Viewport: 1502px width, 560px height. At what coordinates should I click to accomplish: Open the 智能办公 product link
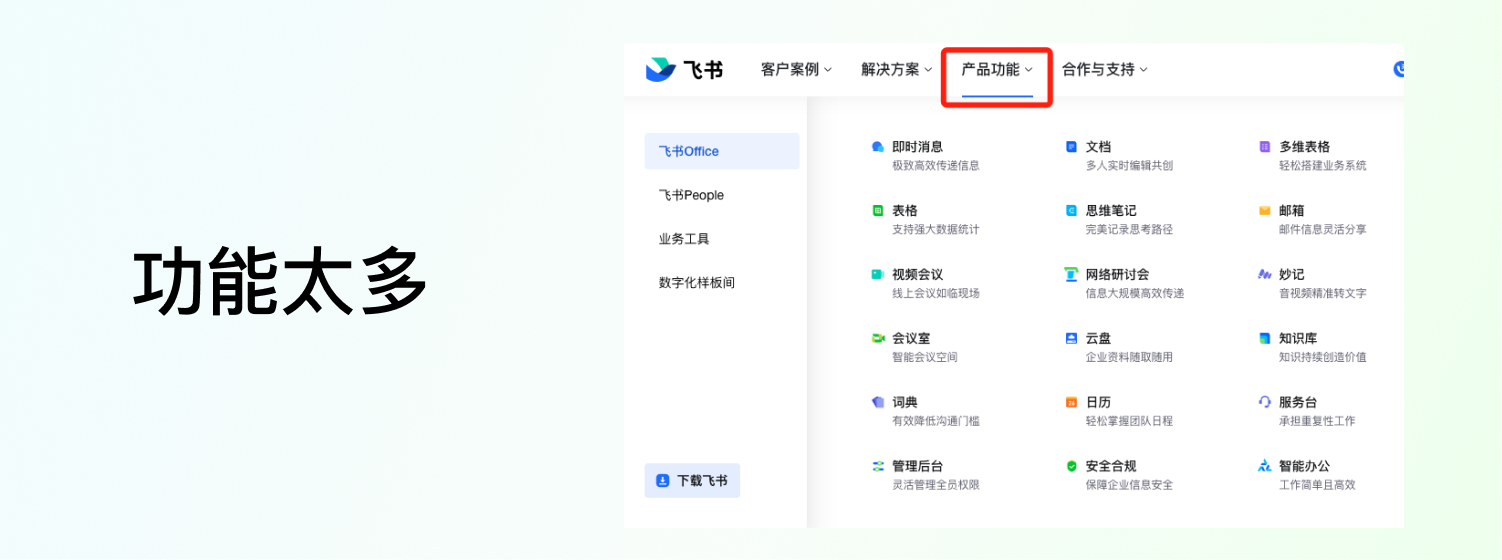[x=1304, y=467]
